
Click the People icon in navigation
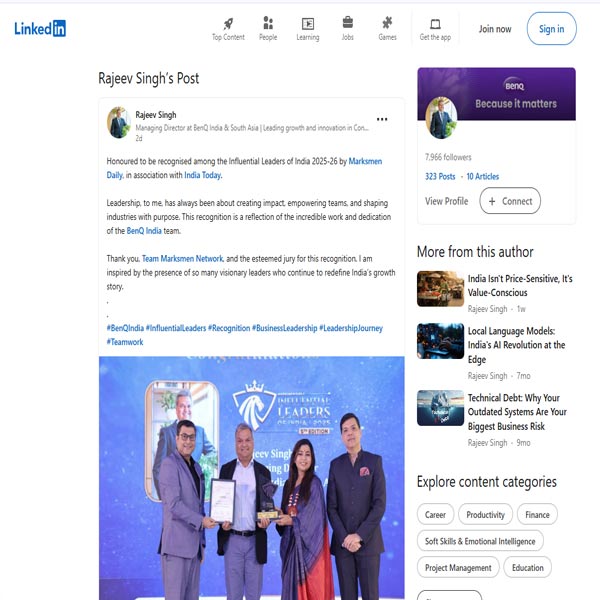coord(268,23)
